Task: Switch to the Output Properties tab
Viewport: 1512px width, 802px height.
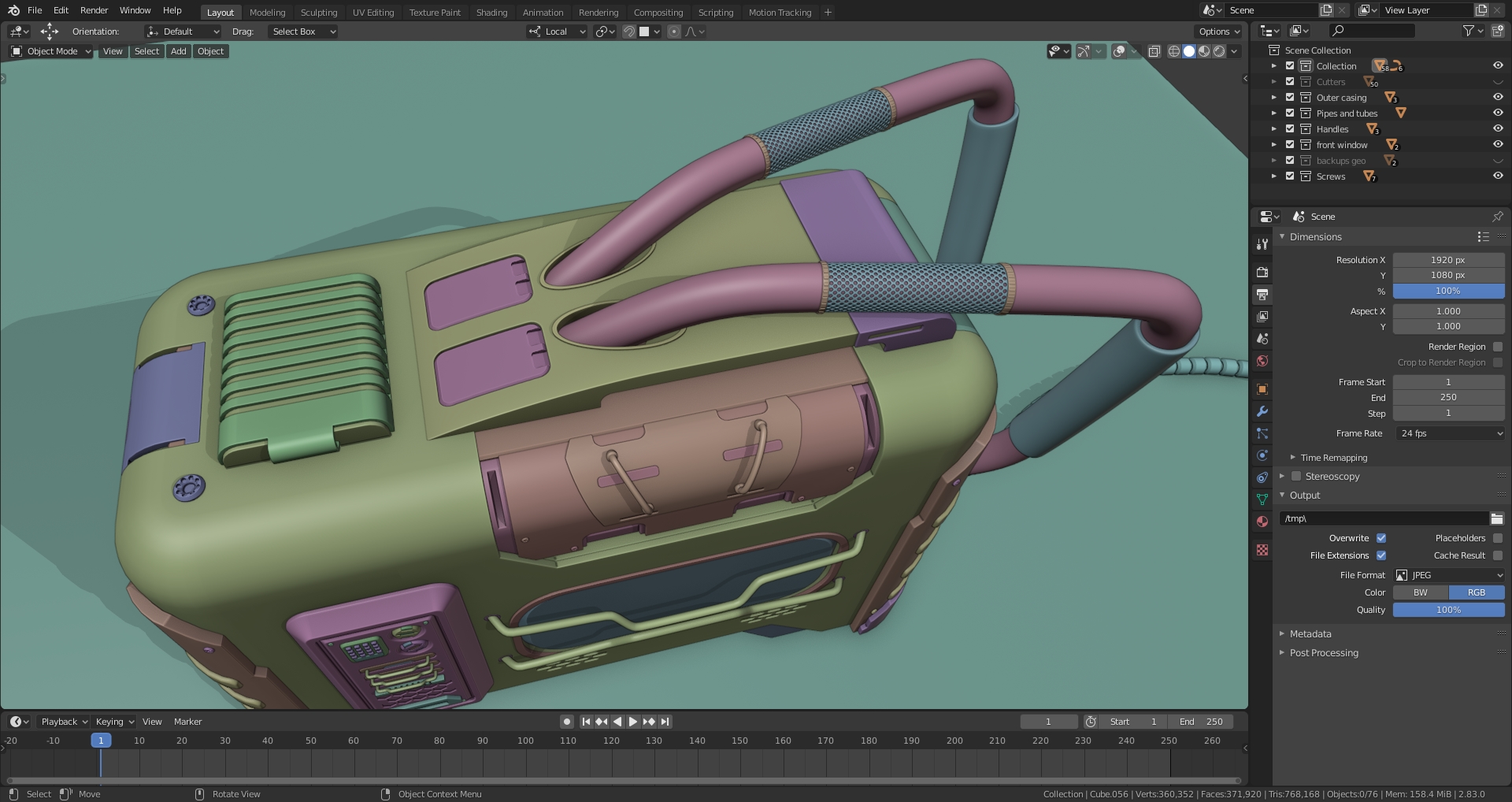Action: [x=1262, y=294]
